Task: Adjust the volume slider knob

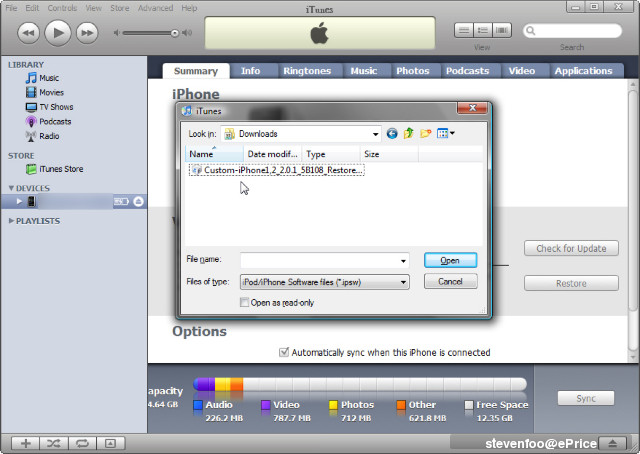Action: tap(175, 33)
